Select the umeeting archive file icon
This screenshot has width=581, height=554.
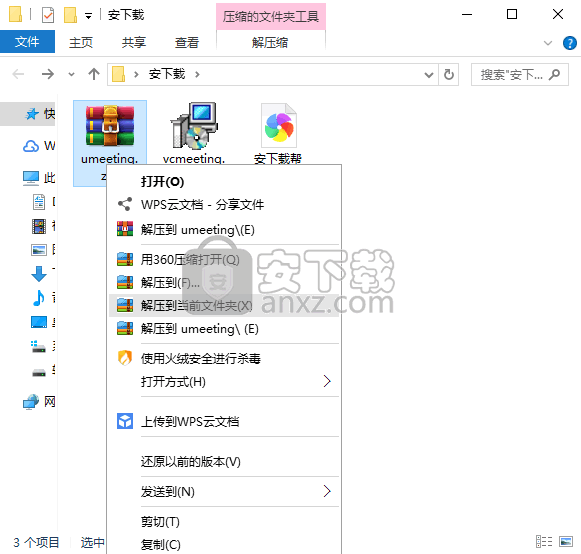point(110,125)
